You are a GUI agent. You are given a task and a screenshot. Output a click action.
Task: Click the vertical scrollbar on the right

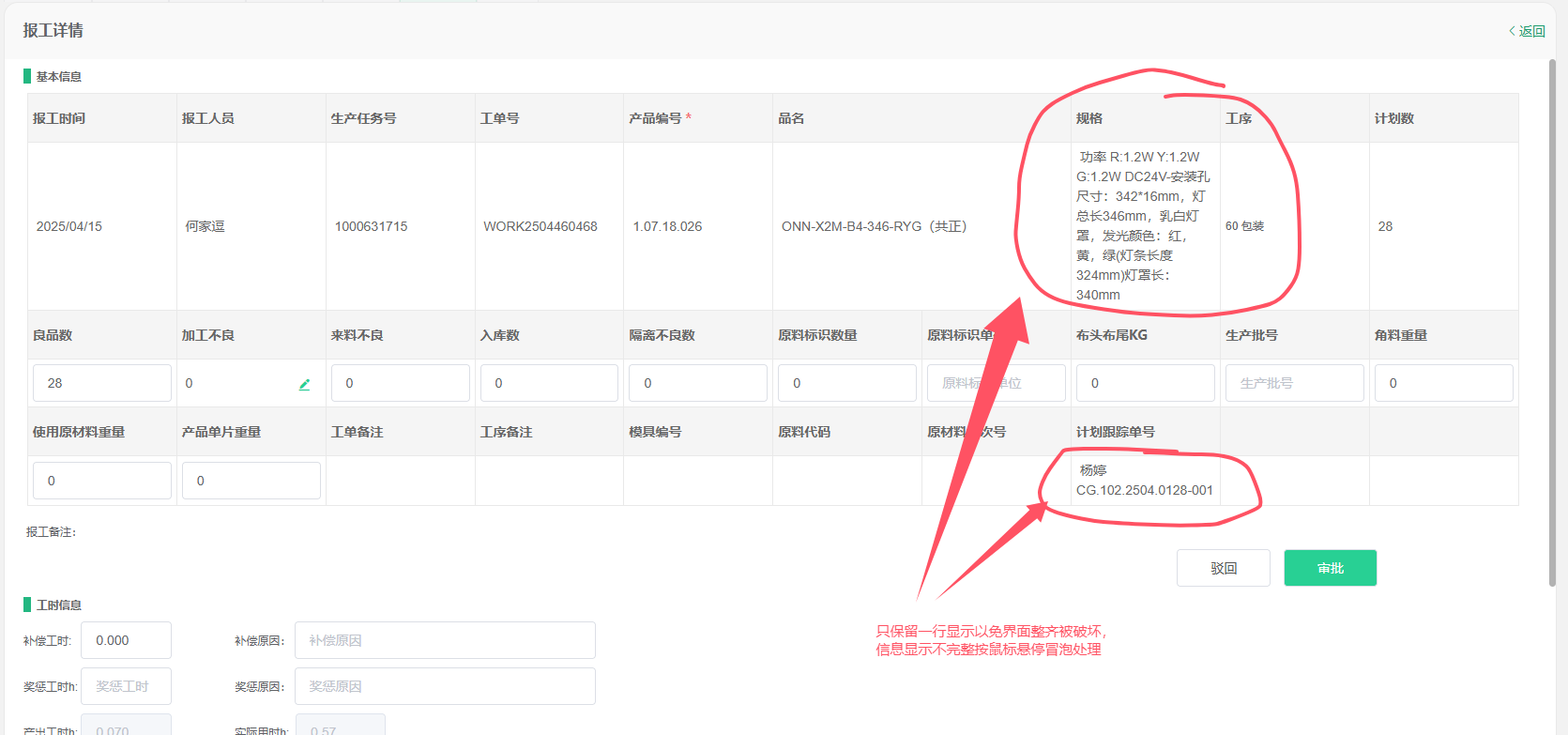point(1552,319)
